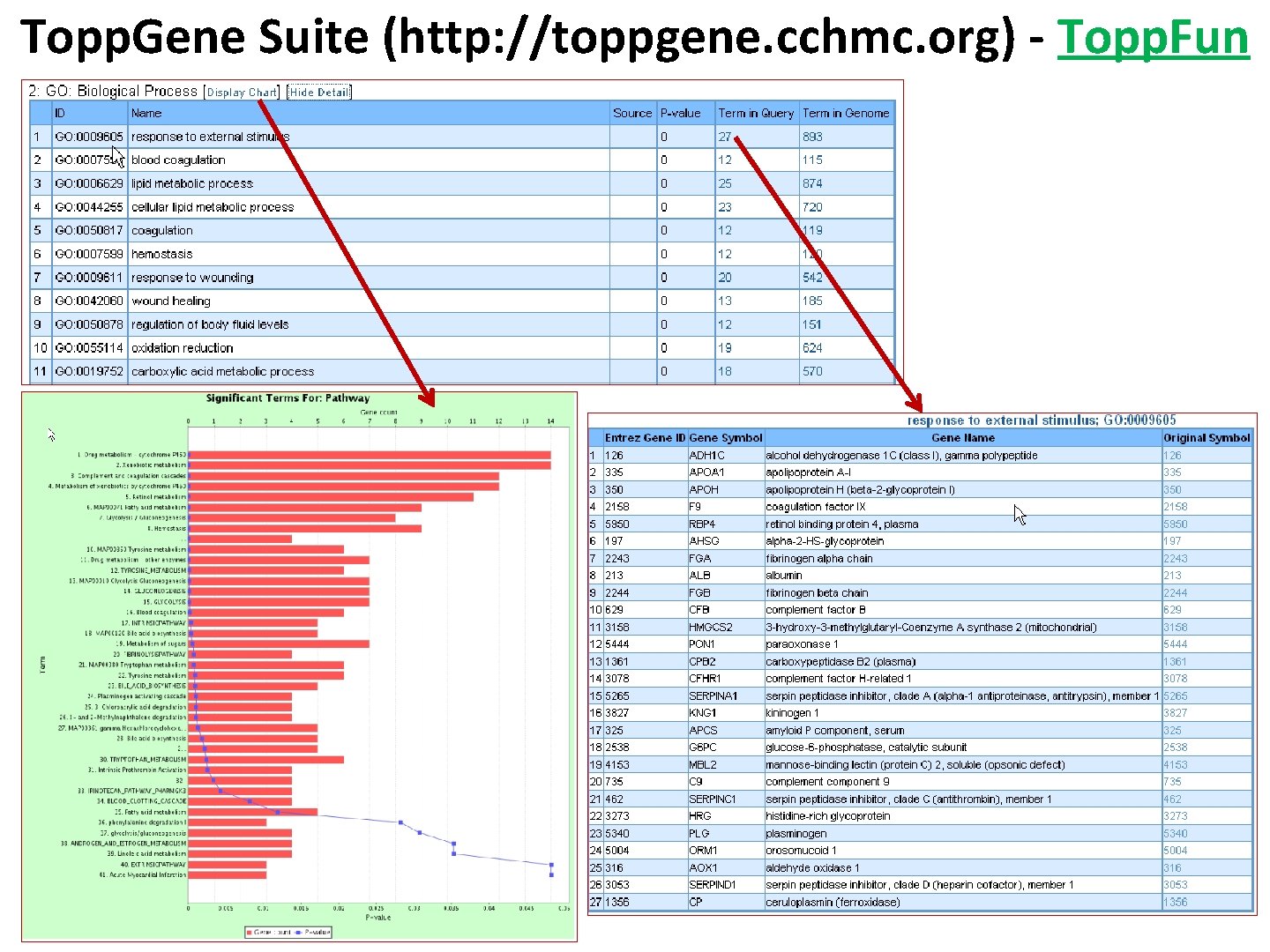Image resolution: width=1270 pixels, height=952 pixels.
Task: Select the GO:0050817 ID cell
Action: point(89,230)
